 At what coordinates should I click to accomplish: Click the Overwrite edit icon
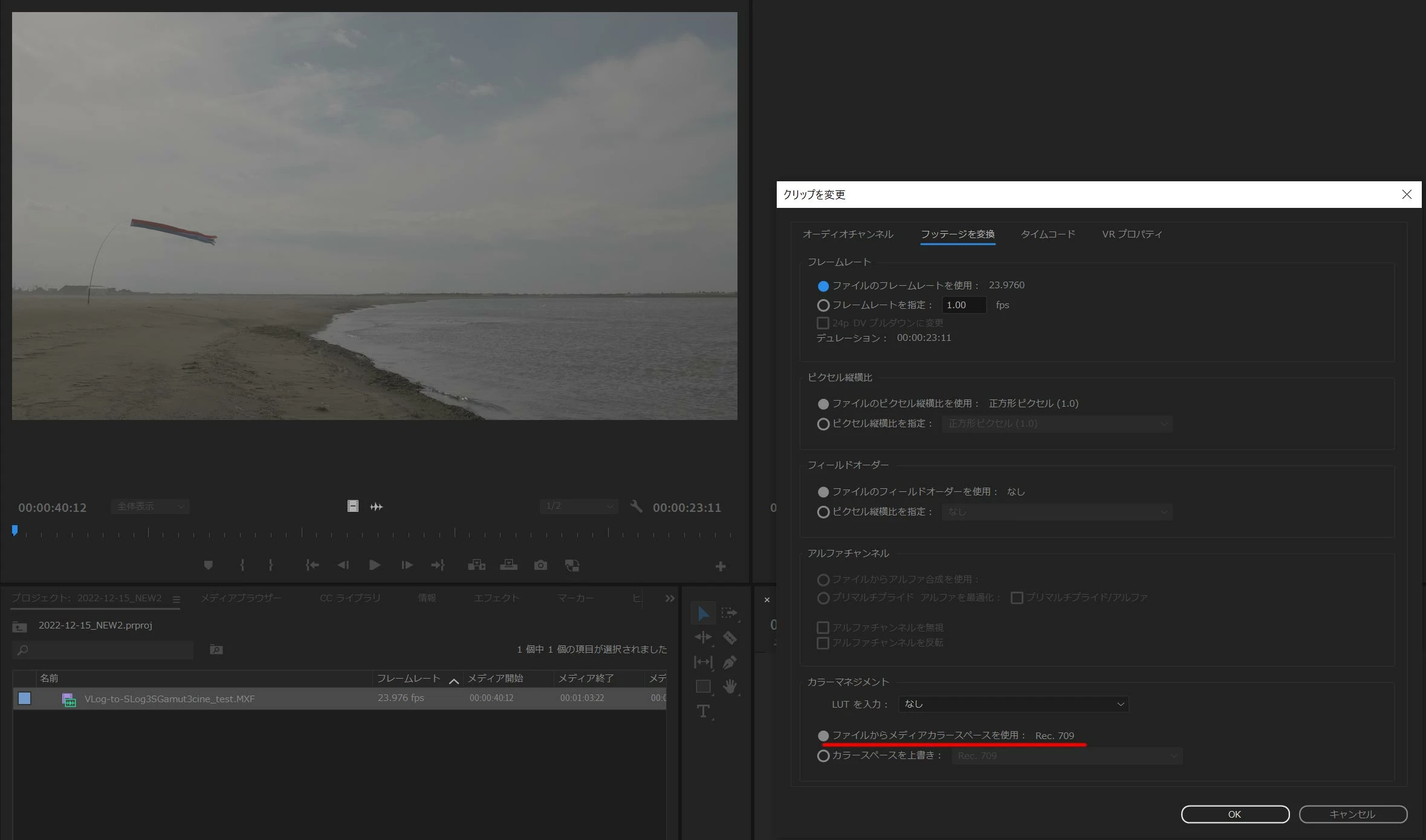pos(508,565)
